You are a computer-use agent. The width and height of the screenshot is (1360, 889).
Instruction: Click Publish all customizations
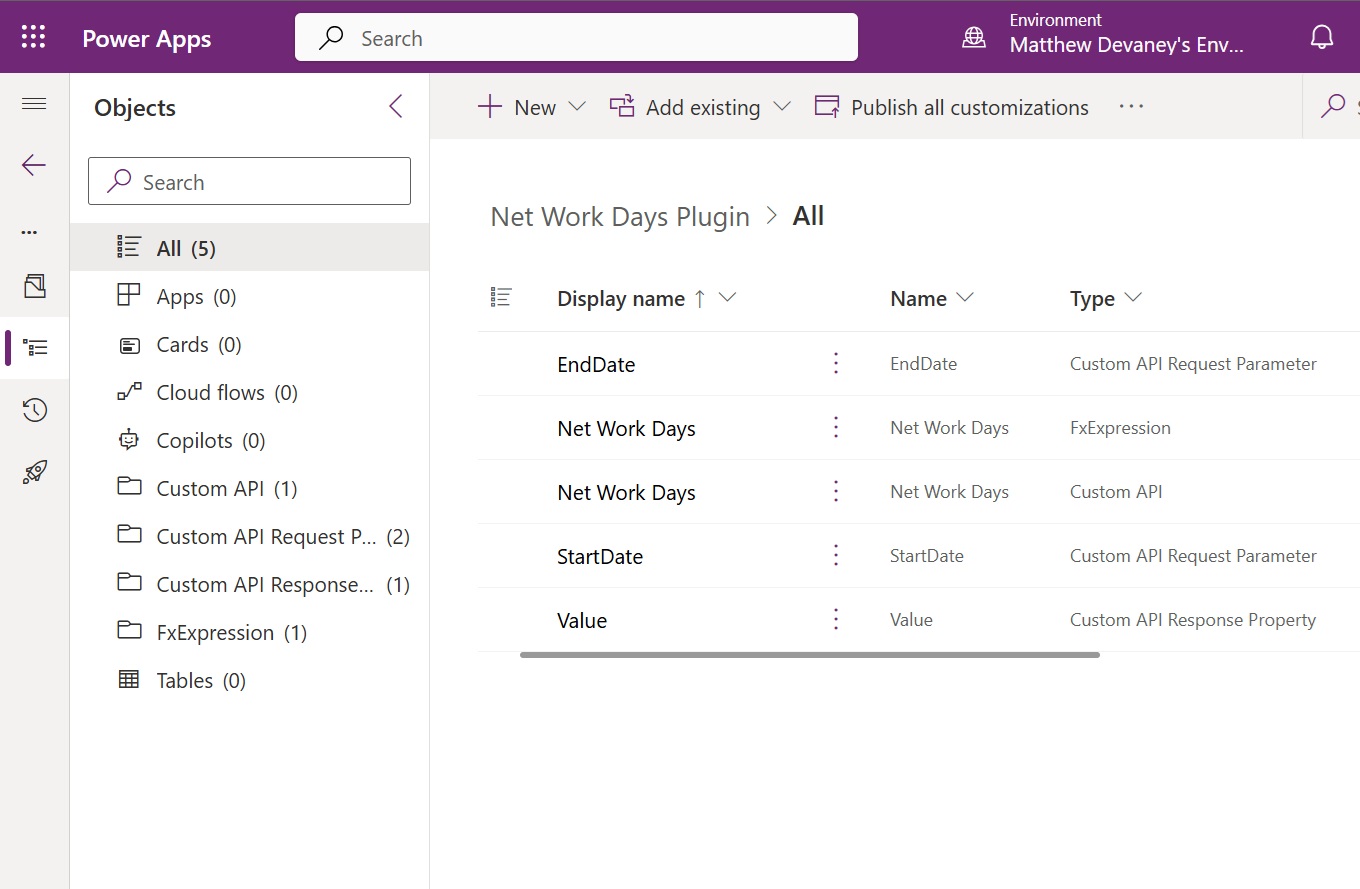click(x=952, y=107)
